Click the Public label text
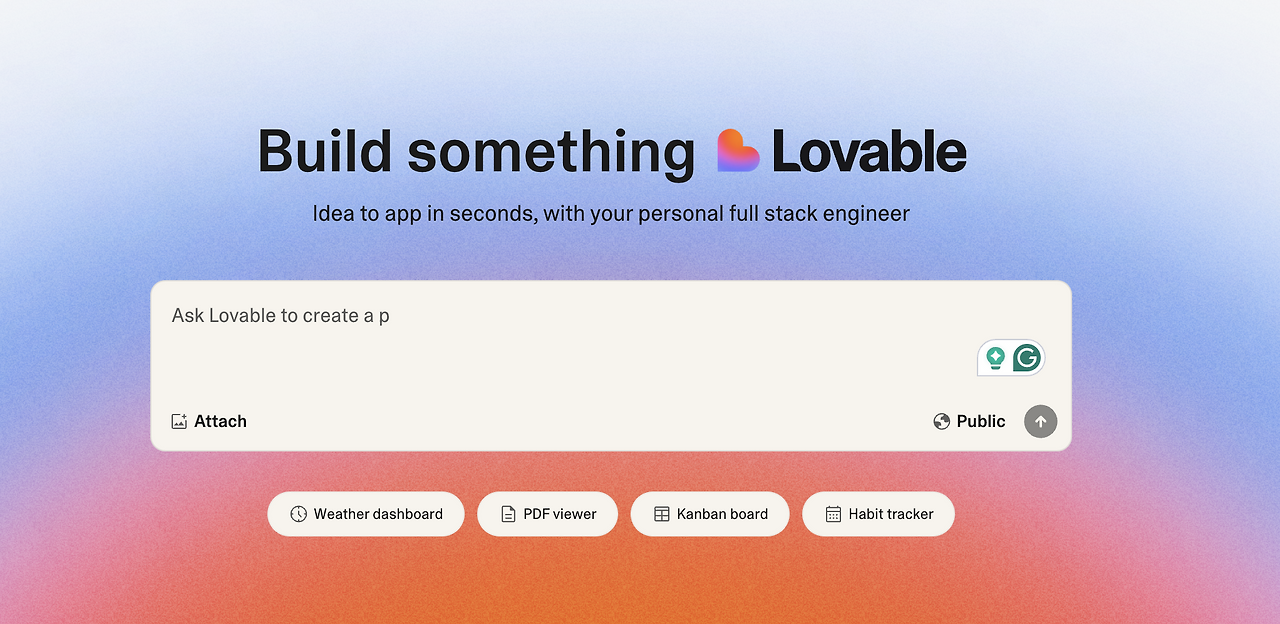Image resolution: width=1280 pixels, height=624 pixels. pos(981,421)
